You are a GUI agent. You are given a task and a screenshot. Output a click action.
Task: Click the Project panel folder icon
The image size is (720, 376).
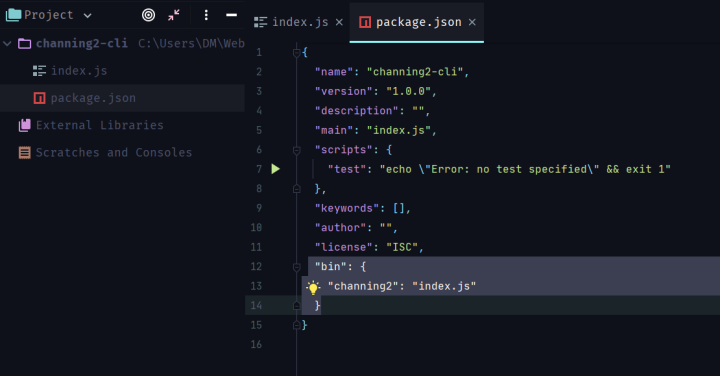13,15
